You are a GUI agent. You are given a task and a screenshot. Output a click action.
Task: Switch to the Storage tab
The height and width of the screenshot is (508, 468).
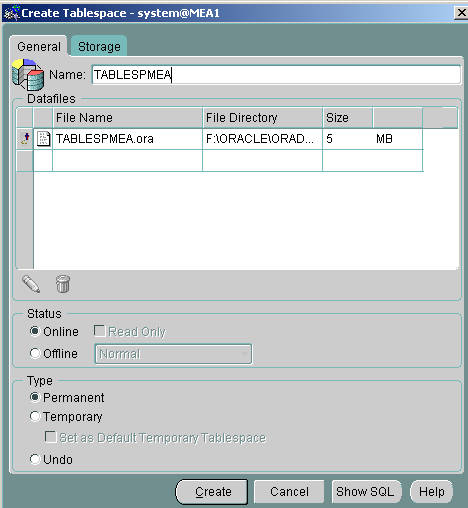tap(99, 46)
